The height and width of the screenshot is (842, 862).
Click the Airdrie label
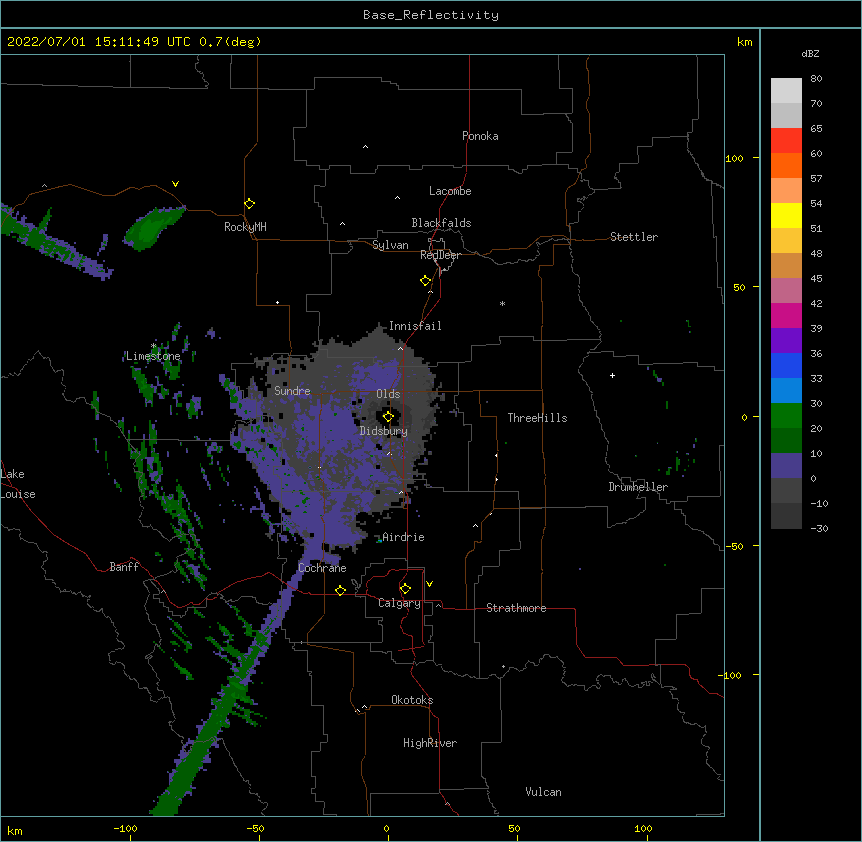tap(404, 537)
